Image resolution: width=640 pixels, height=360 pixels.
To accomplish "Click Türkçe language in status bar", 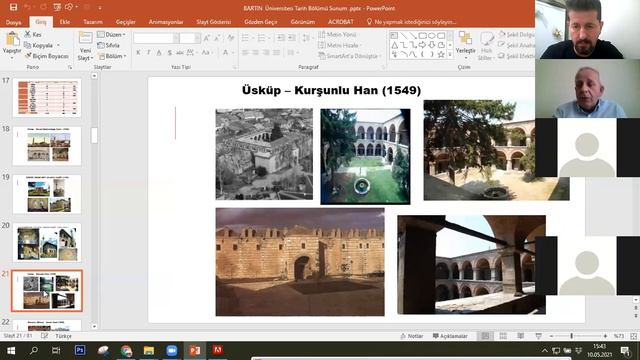I will coord(64,336).
